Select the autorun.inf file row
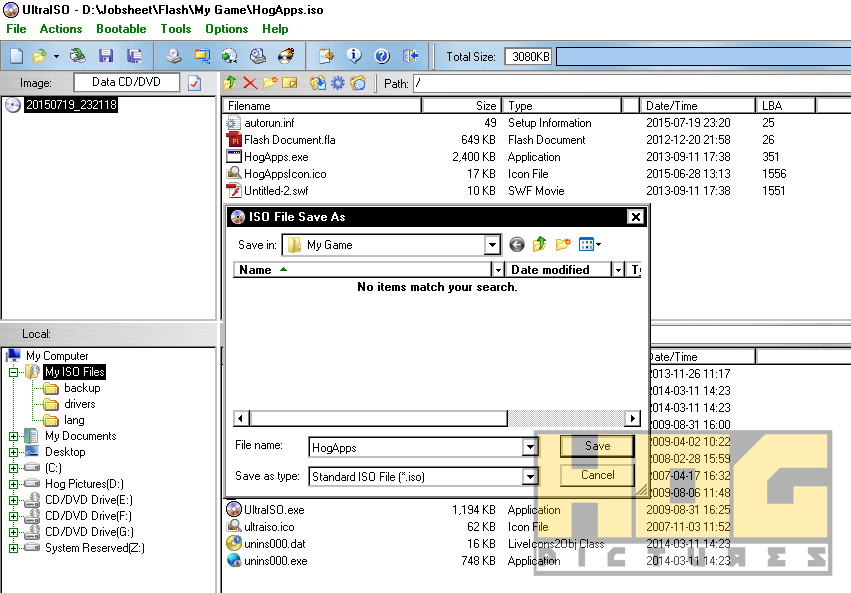This screenshot has width=851, height=593. 269,123
